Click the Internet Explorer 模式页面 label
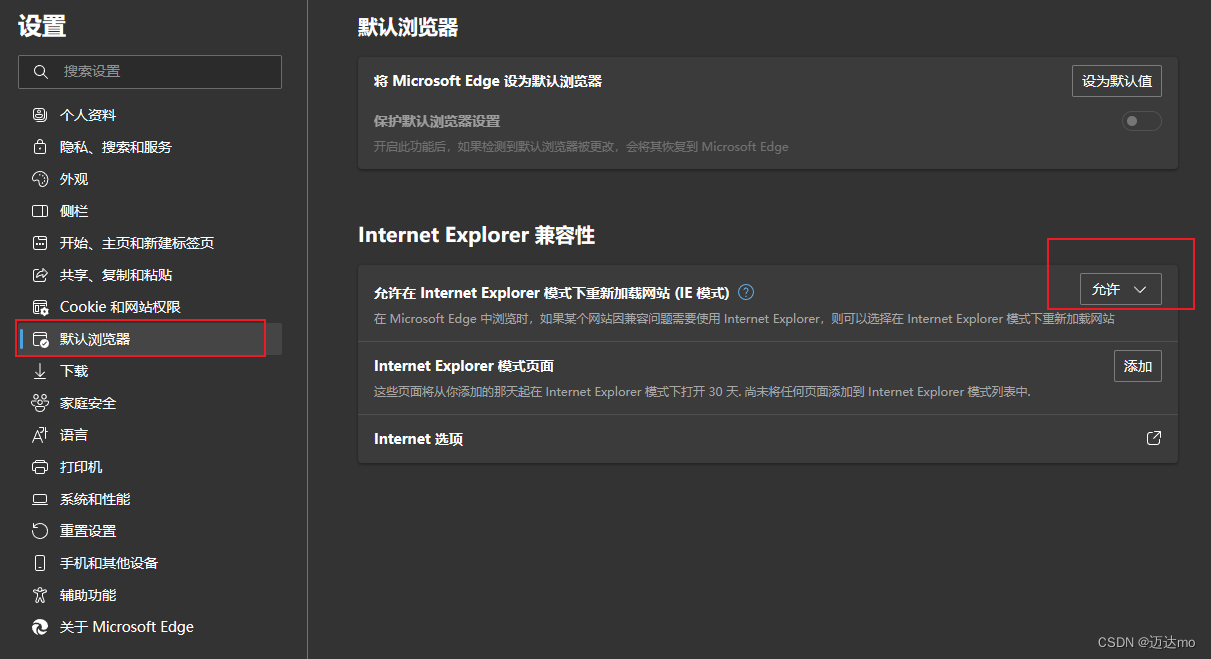1211x659 pixels. [464, 366]
